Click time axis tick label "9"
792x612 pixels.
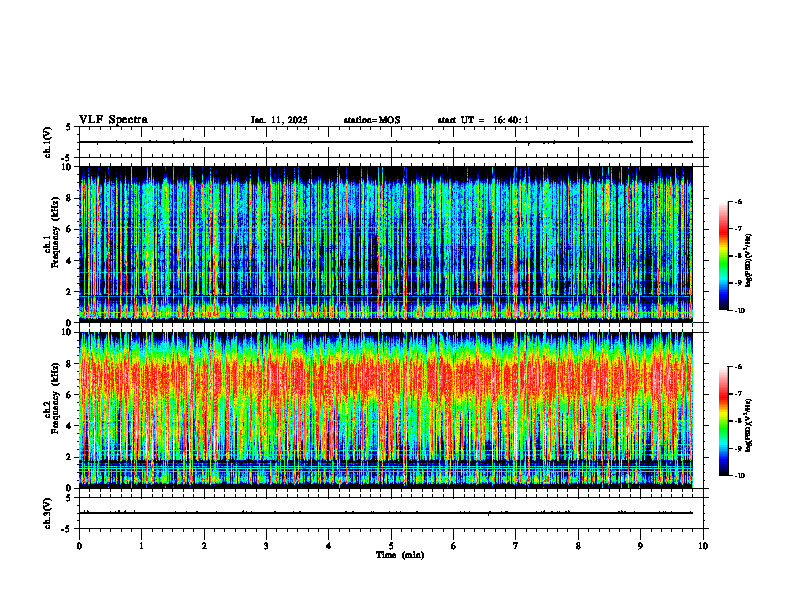coord(640,546)
